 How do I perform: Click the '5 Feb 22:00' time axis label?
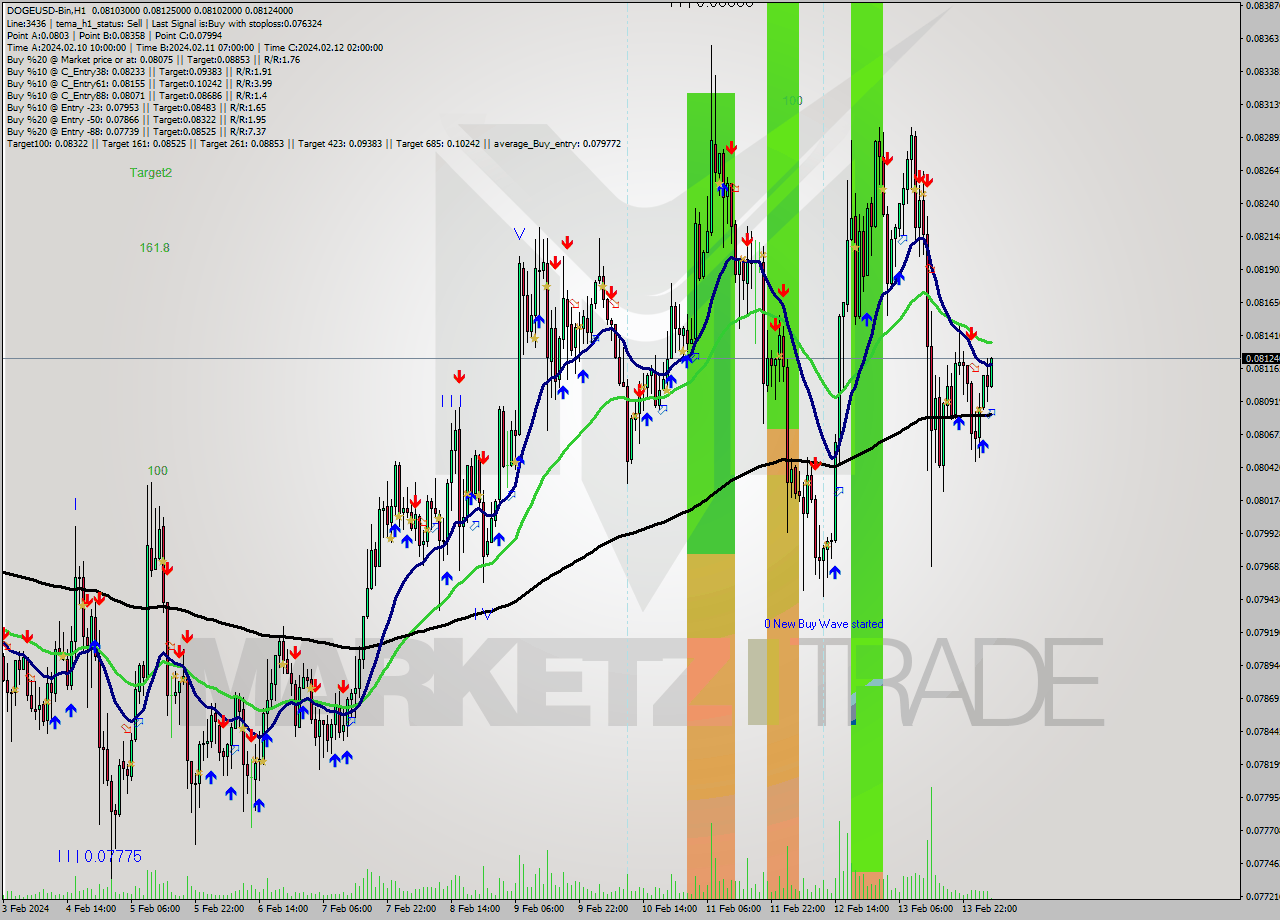coord(218,909)
